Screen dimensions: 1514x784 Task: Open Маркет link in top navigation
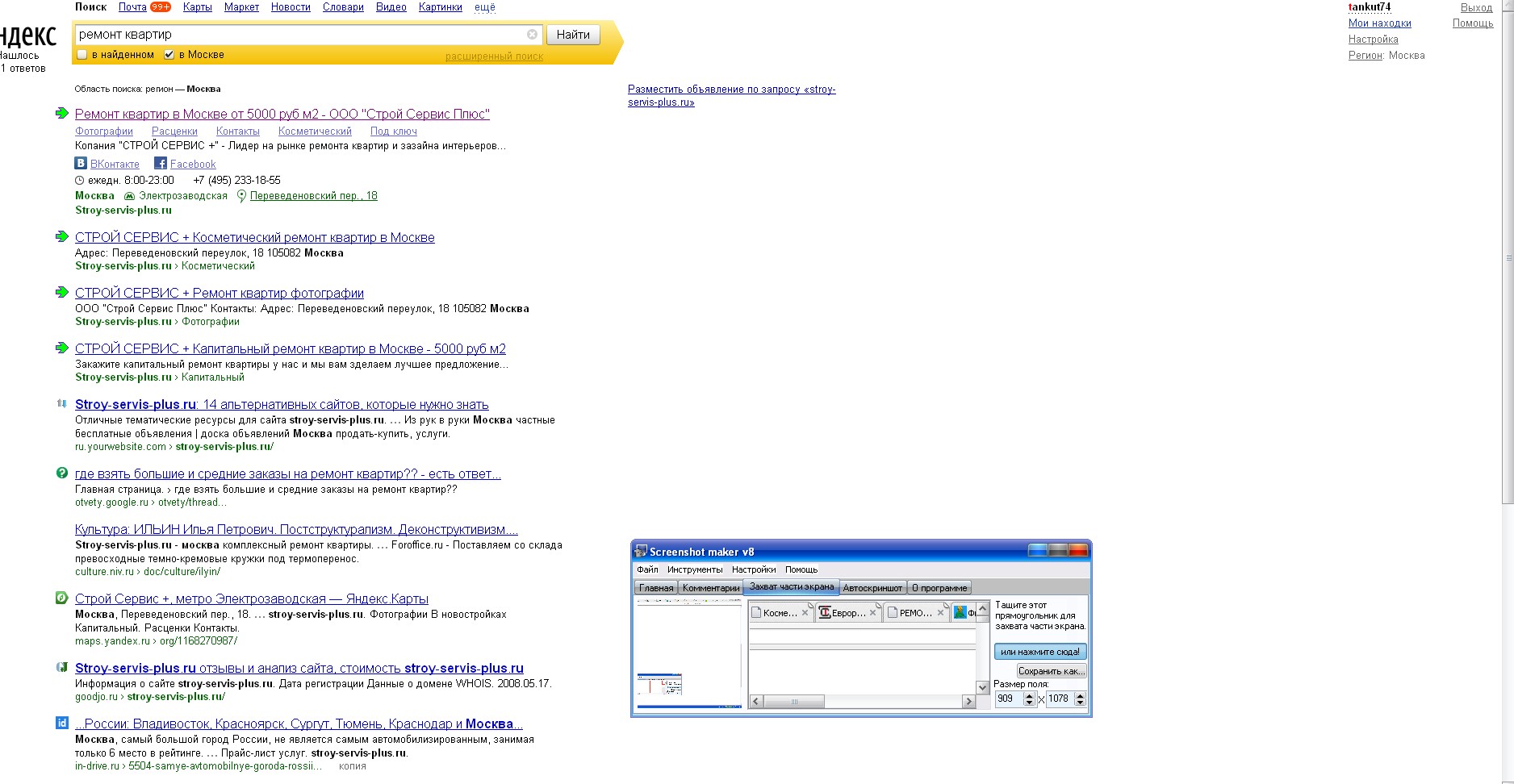(241, 7)
